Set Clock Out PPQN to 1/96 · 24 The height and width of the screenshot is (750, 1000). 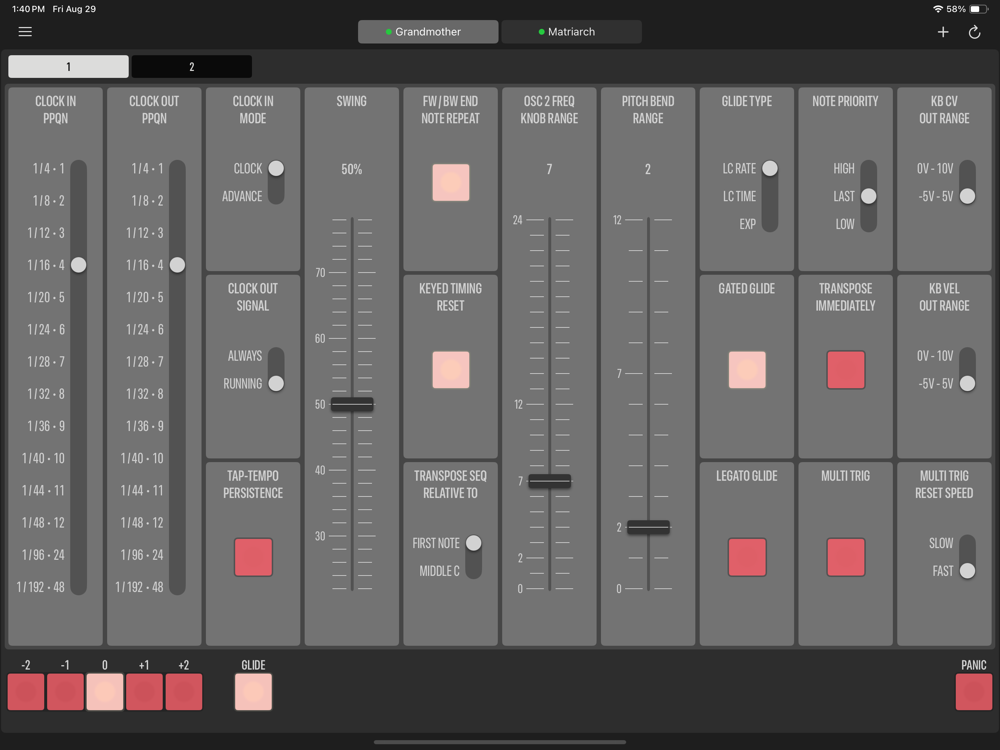pyautogui.click(x=142, y=555)
